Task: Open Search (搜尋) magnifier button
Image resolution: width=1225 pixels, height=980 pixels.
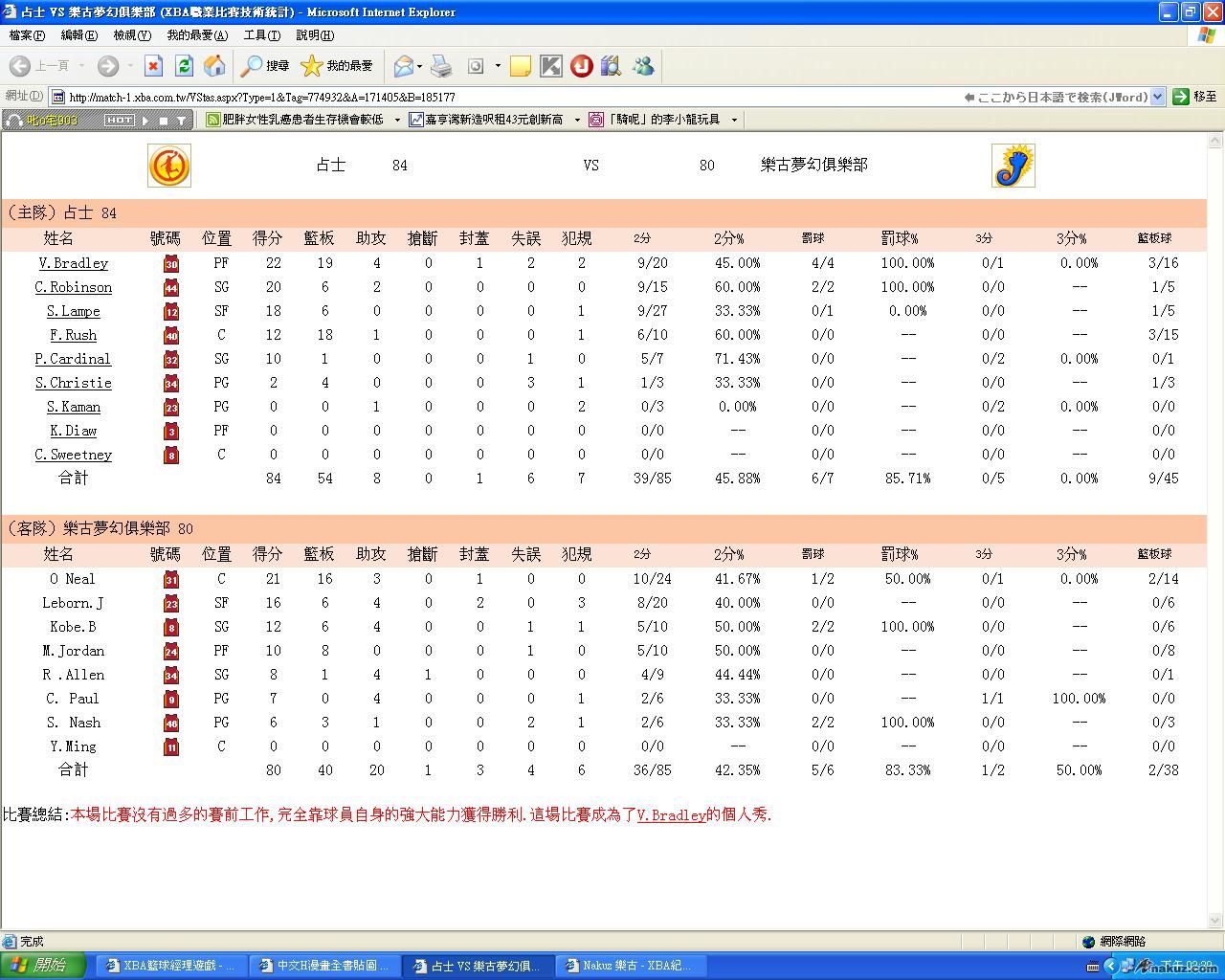Action: [266, 65]
